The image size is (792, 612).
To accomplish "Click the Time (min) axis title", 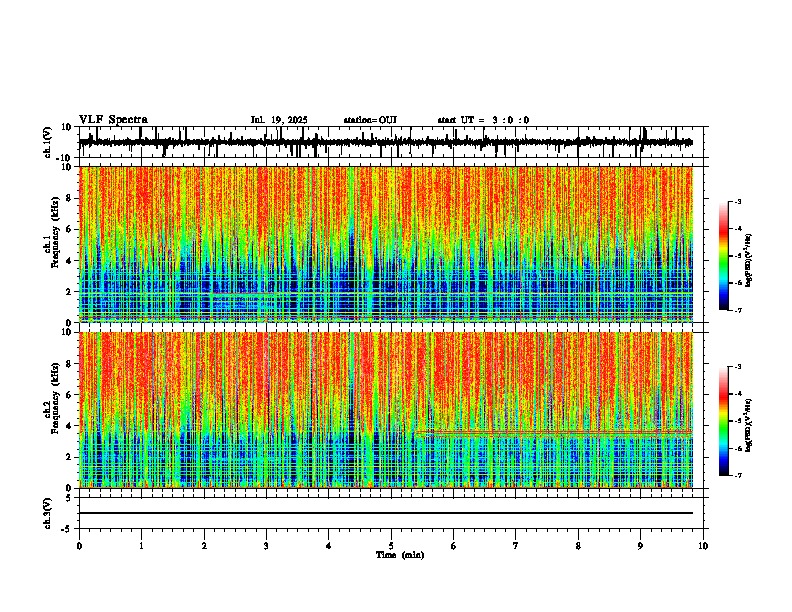I will point(400,555).
